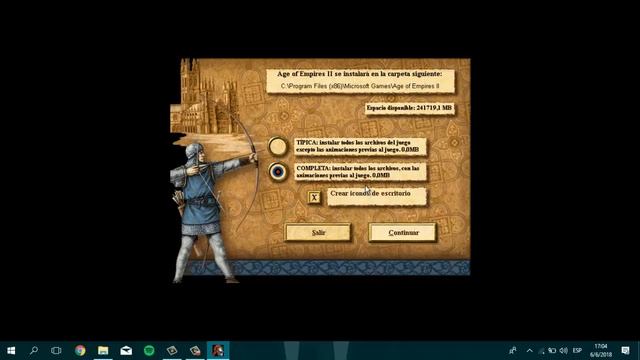640x360 pixels.
Task: Toggle the Crear icono de escritorio checkbox
Action: tap(314, 198)
